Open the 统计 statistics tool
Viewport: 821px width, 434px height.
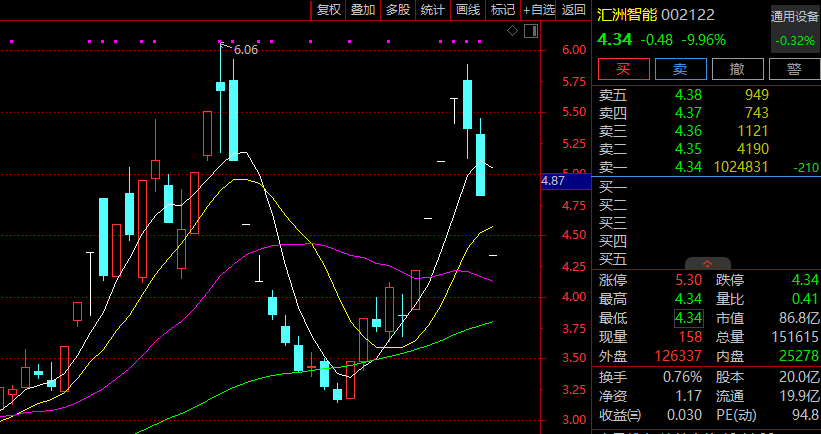click(x=432, y=10)
